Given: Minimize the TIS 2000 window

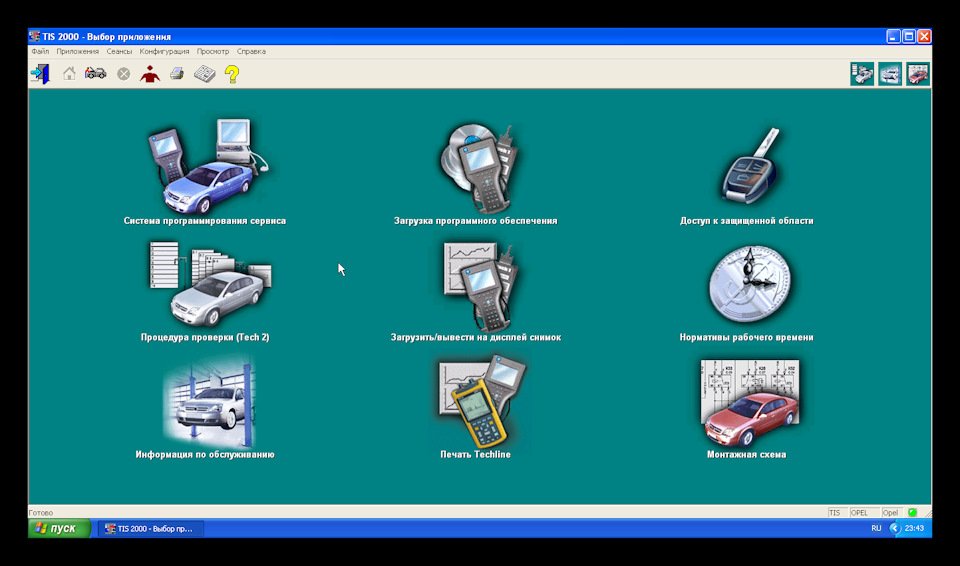Looking at the screenshot, I should pos(893,37).
